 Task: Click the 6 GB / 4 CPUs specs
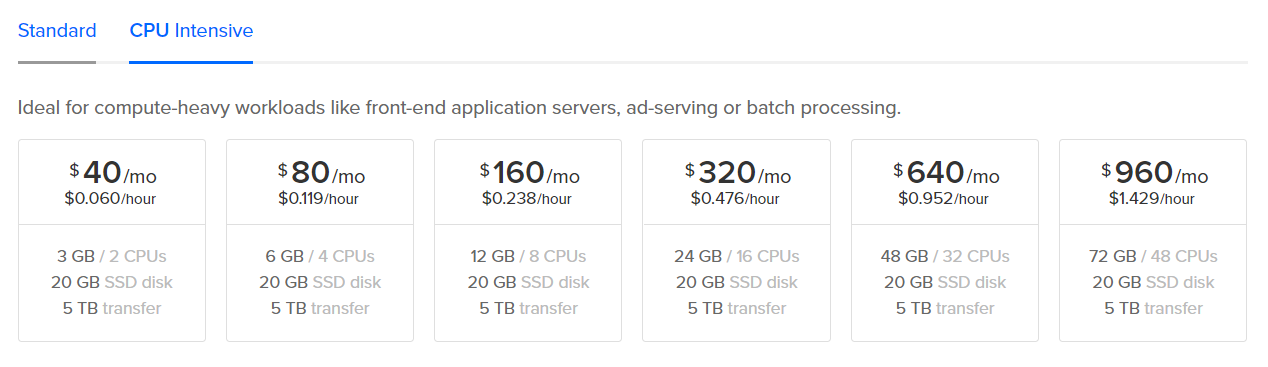tap(320, 256)
